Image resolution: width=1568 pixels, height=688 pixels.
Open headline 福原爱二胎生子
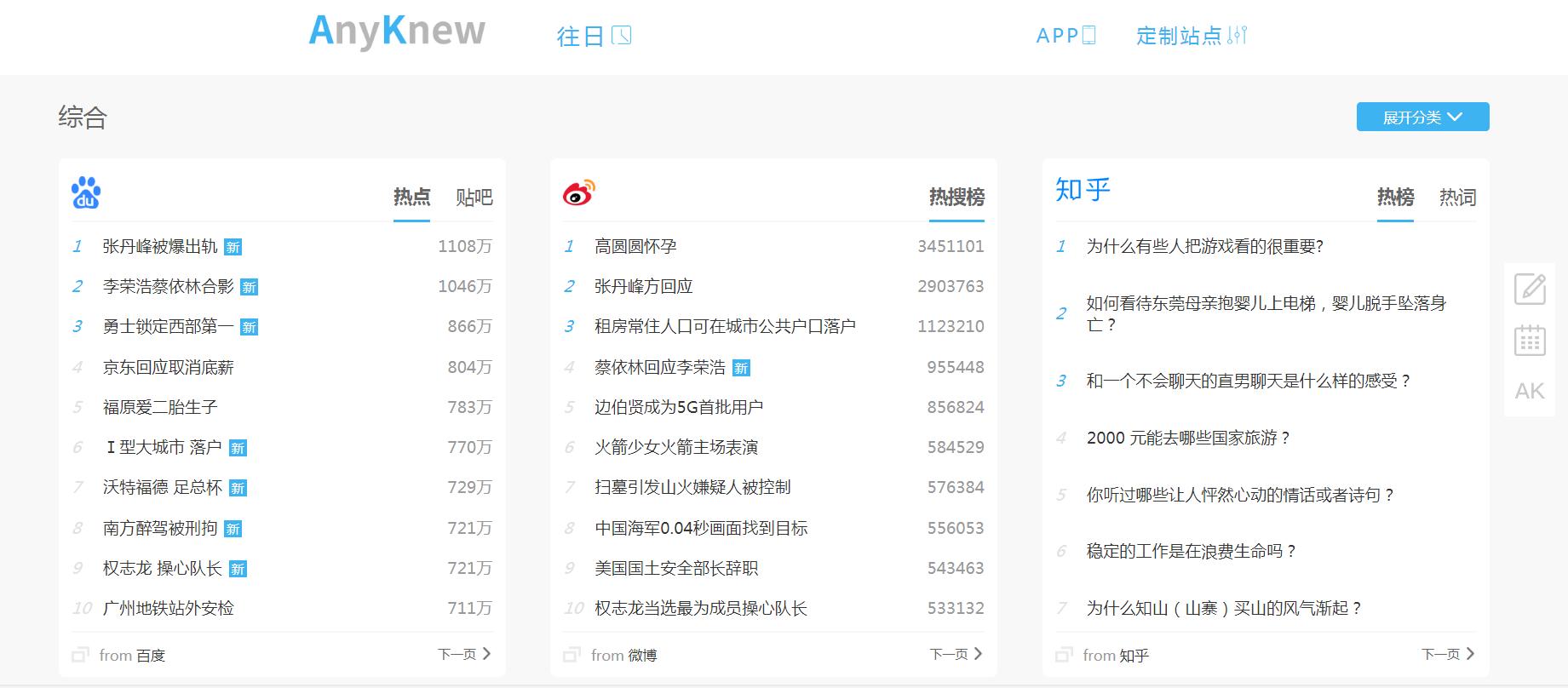pos(160,407)
